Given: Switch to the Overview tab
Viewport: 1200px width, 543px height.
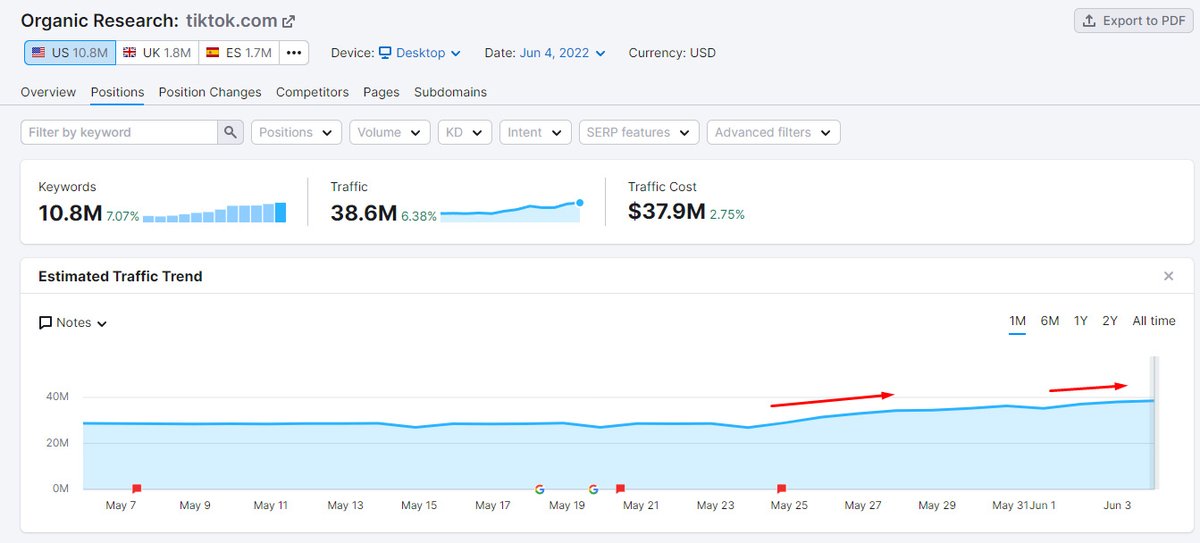Looking at the screenshot, I should [48, 92].
